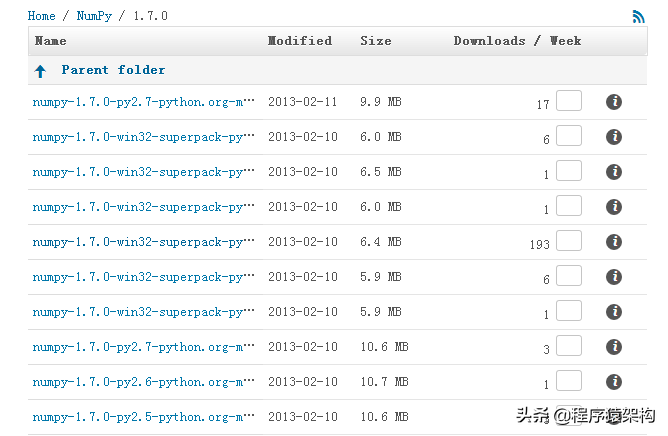Navigate to Parent folder

pos(113,70)
